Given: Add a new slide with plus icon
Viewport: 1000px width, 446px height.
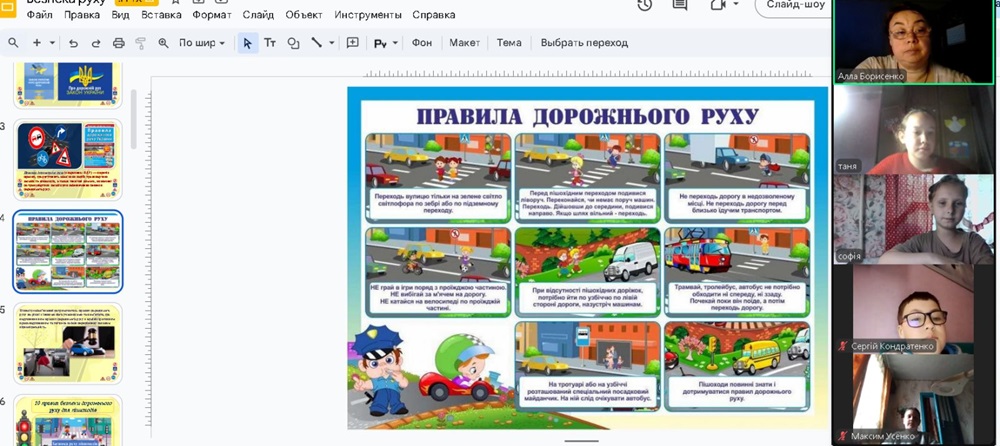Looking at the screenshot, I should click(x=37, y=43).
